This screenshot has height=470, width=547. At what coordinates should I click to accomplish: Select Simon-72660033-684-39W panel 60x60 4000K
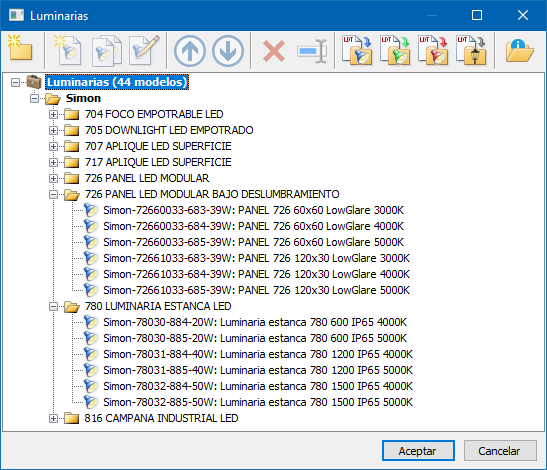(x=253, y=226)
